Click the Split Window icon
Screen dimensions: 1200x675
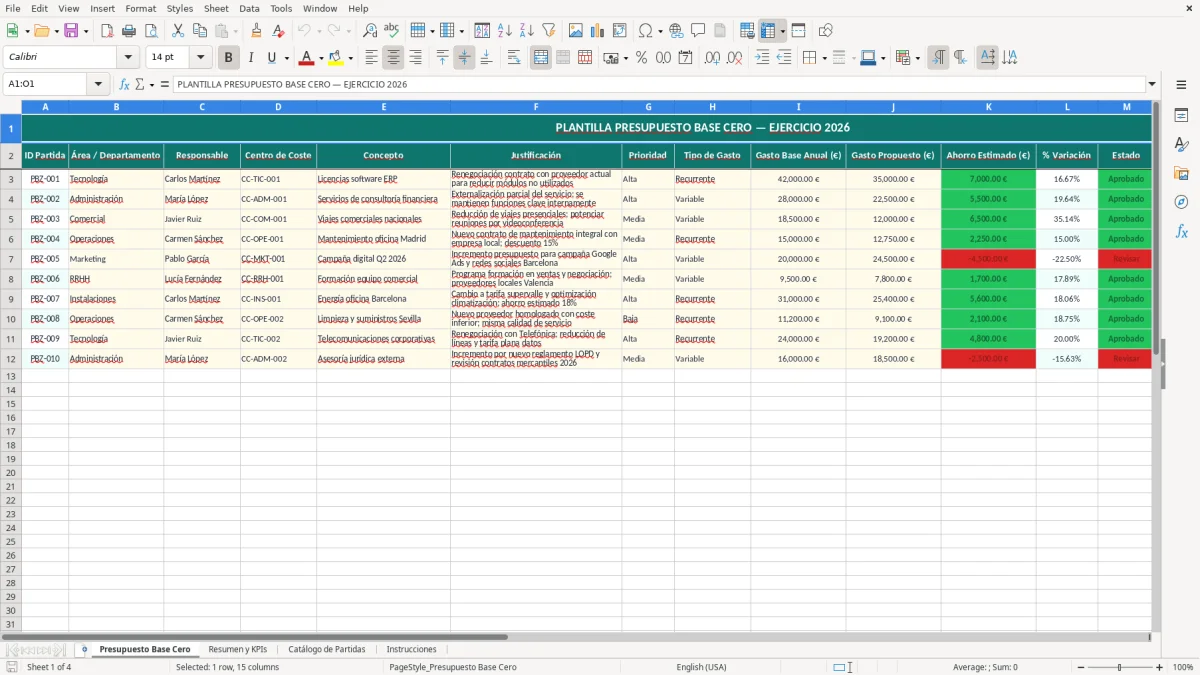point(798,31)
